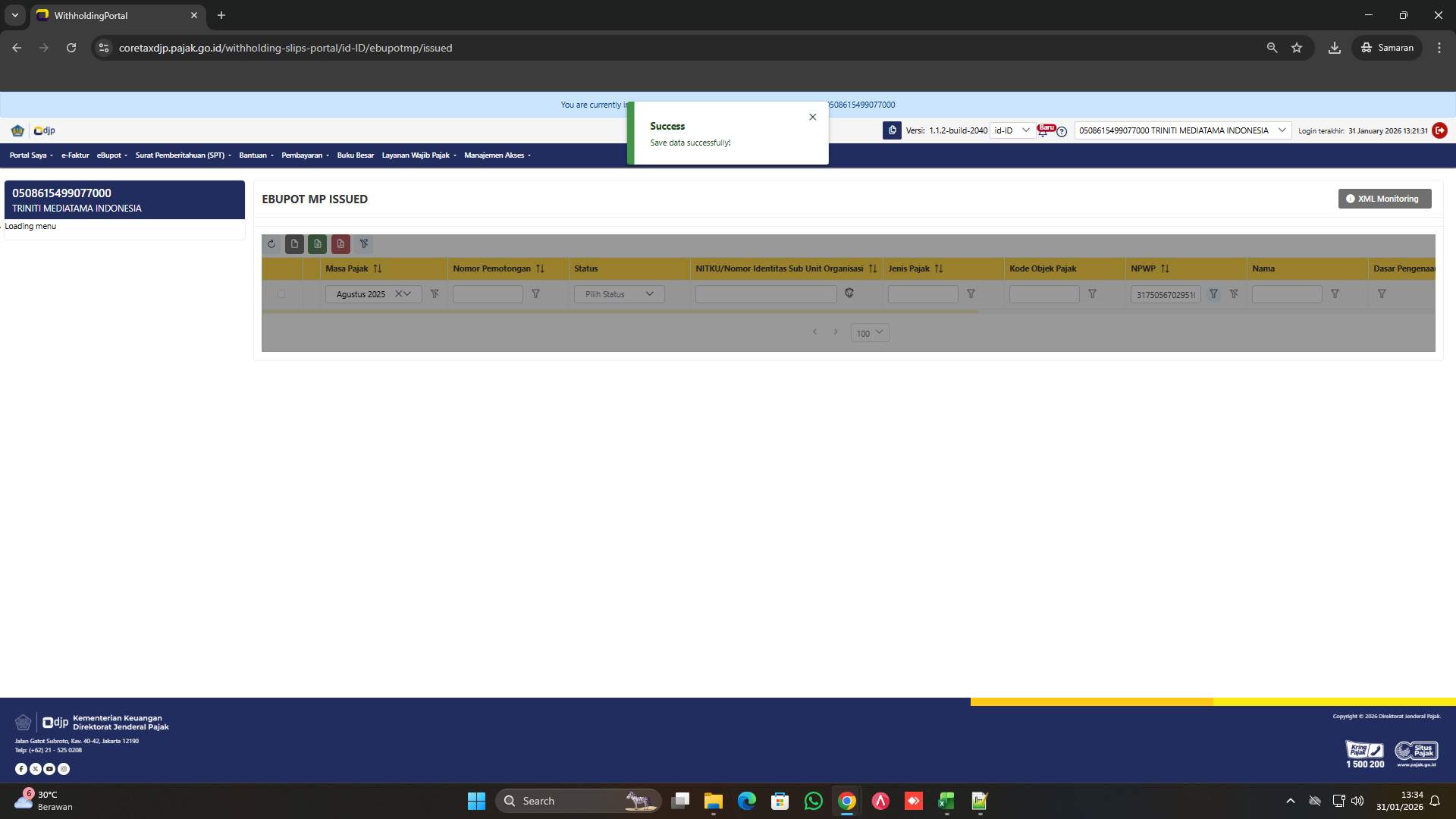1456x819 pixels.
Task: Open DJP Facebook page from footer
Action: [22, 768]
